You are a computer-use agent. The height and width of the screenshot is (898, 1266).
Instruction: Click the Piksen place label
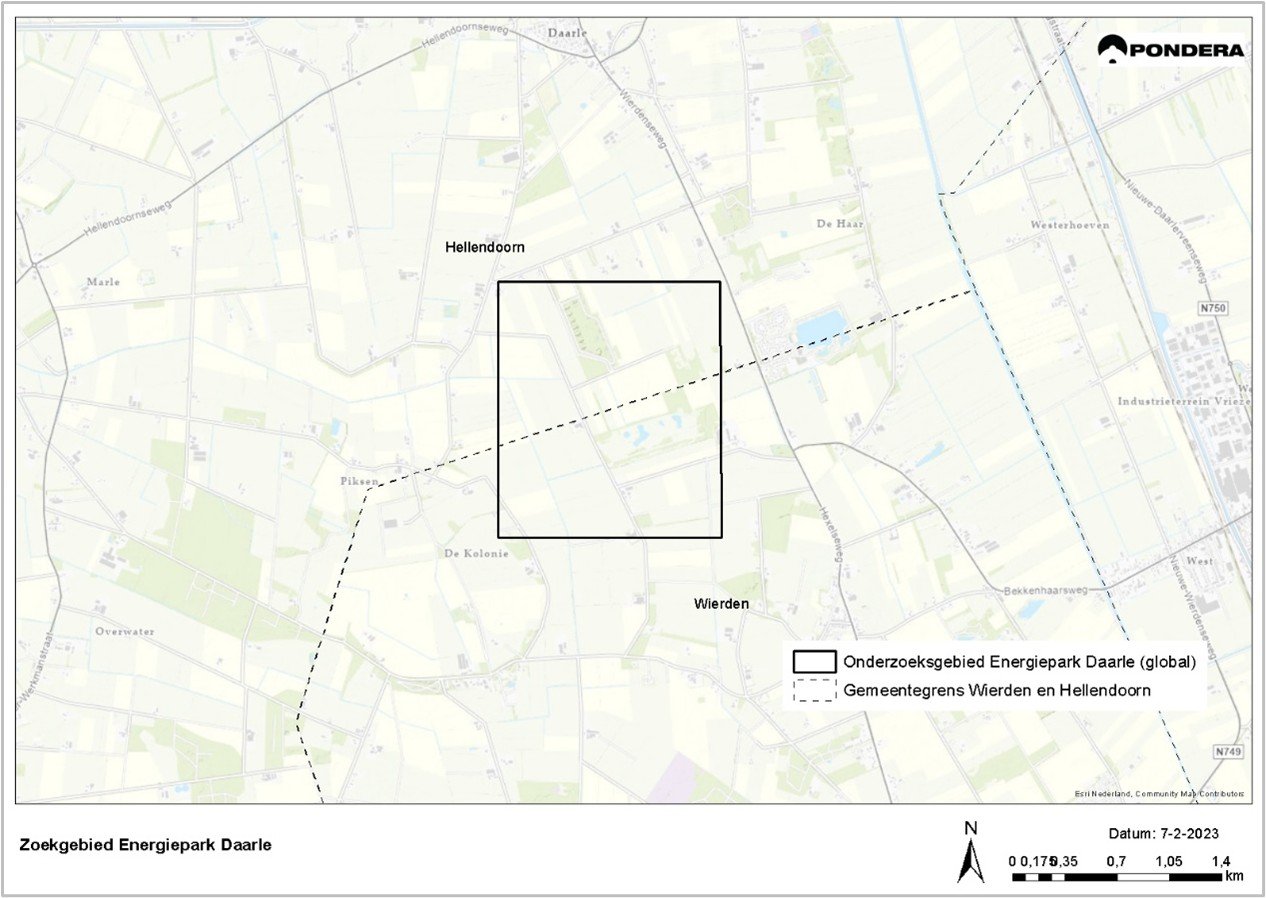[x=359, y=481]
